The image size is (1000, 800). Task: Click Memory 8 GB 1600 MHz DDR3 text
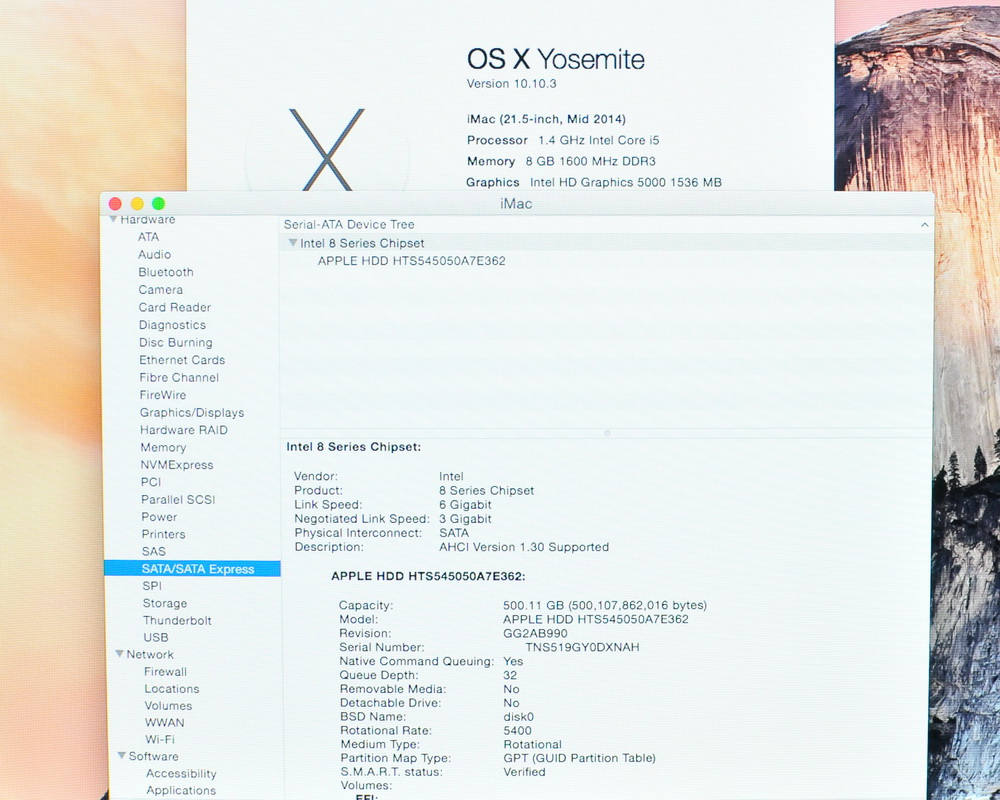tap(561, 161)
